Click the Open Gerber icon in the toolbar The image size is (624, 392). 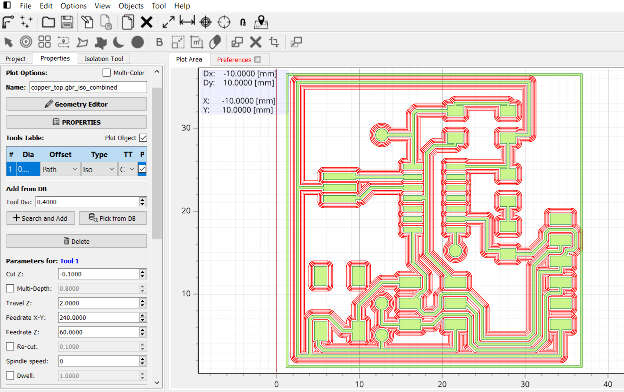tap(8, 22)
